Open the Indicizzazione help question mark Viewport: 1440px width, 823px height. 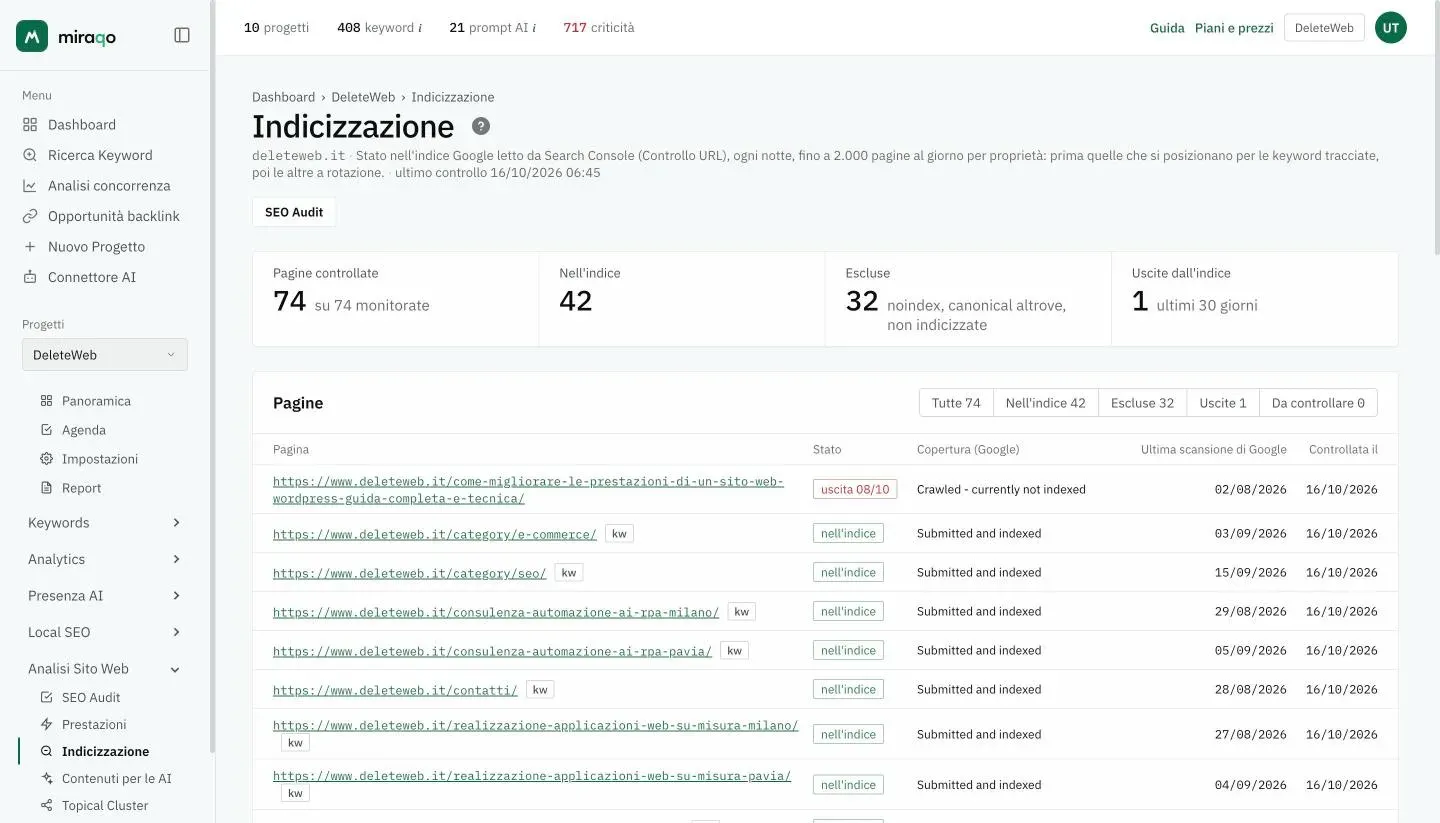click(x=481, y=126)
